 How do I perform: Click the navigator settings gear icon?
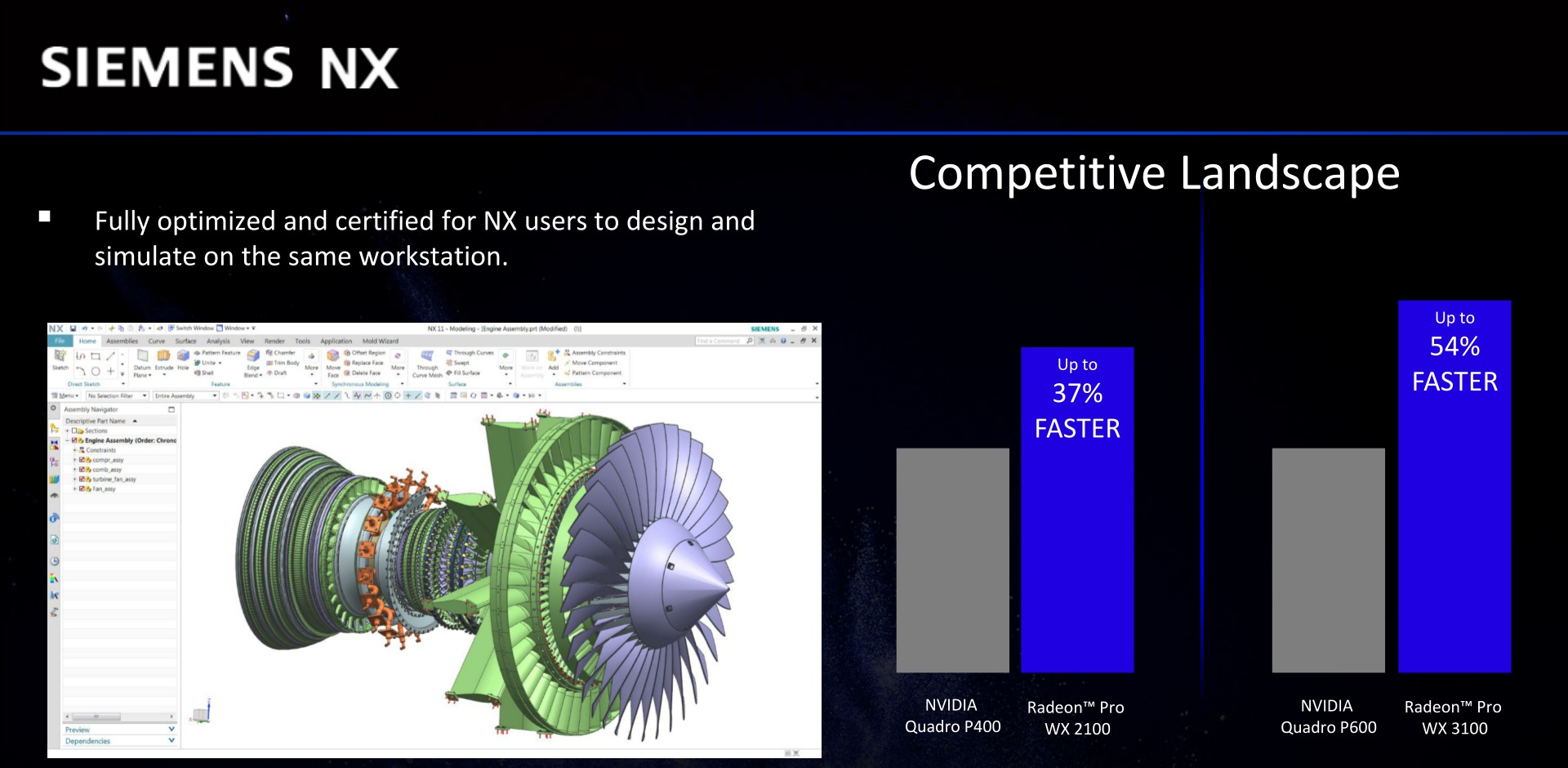tap(55, 409)
